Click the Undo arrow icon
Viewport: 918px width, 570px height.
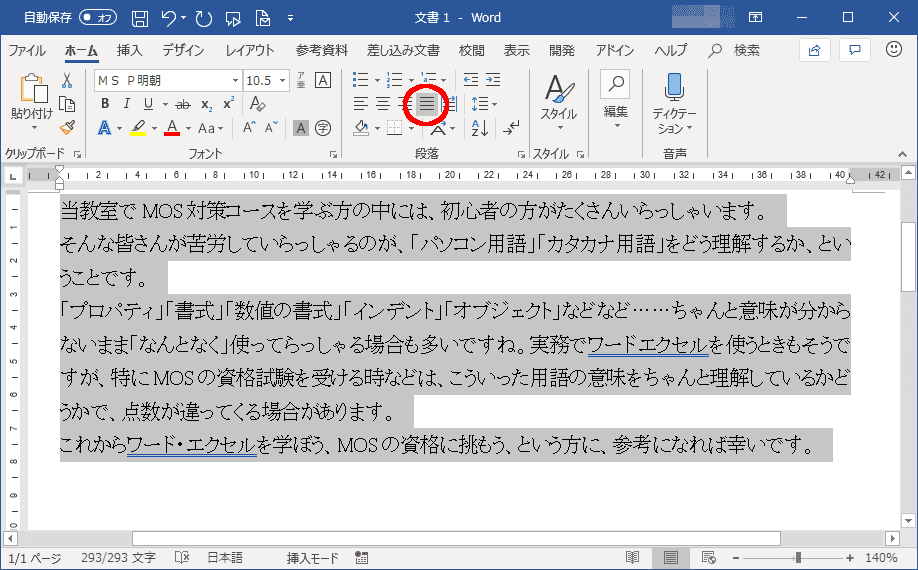point(169,18)
